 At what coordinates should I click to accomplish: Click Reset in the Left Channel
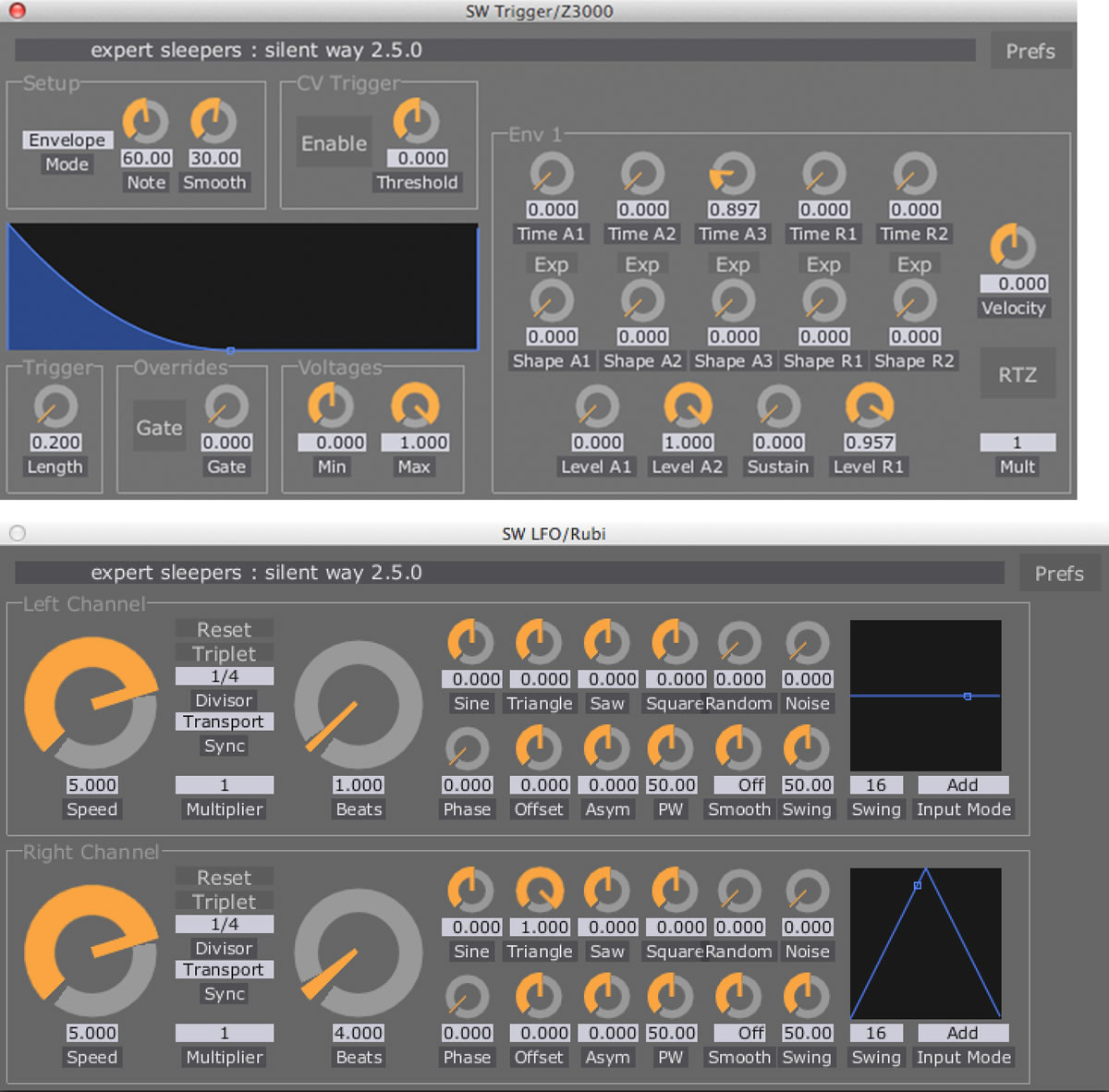[225, 629]
